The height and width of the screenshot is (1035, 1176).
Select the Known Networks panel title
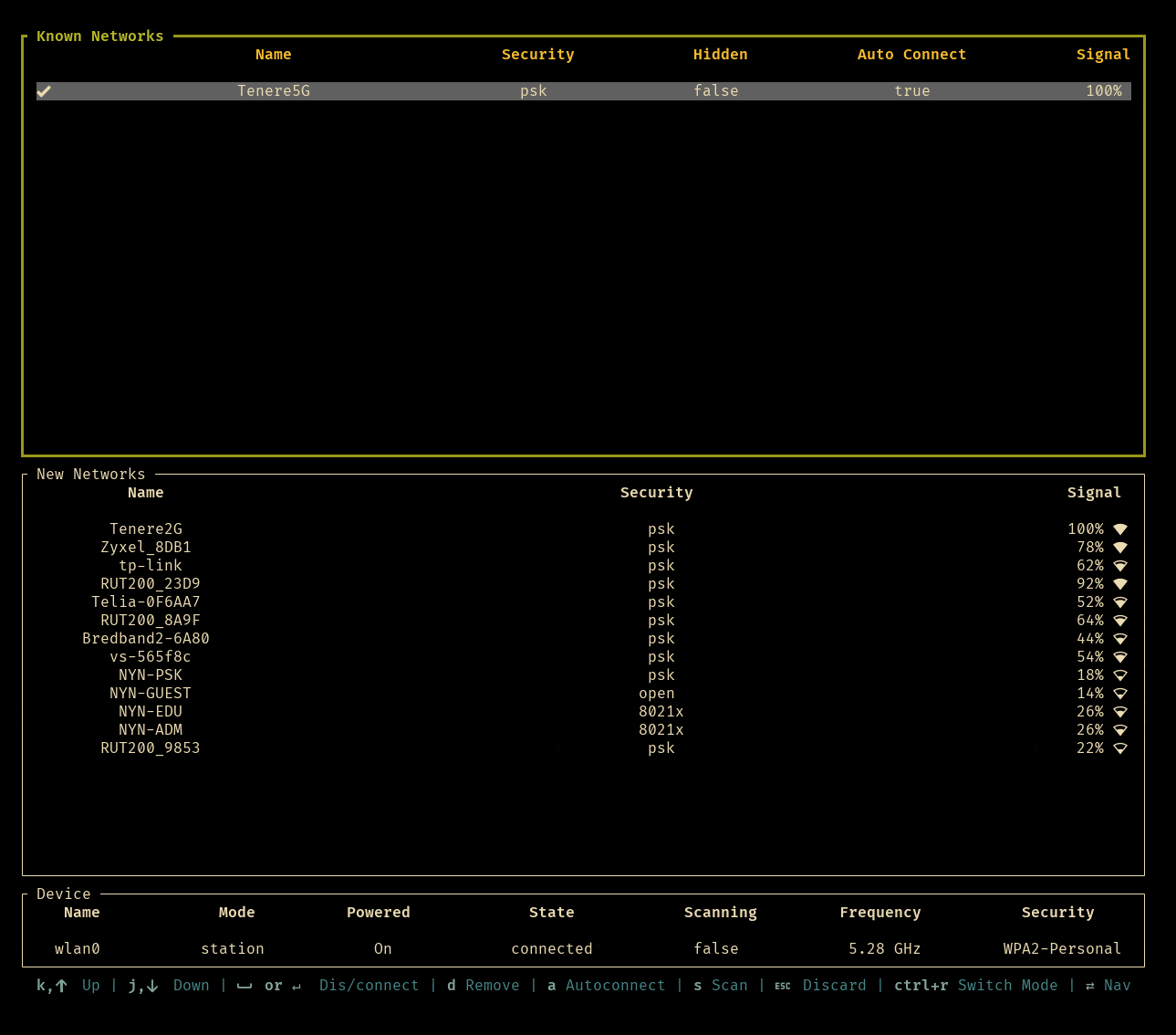tap(100, 37)
